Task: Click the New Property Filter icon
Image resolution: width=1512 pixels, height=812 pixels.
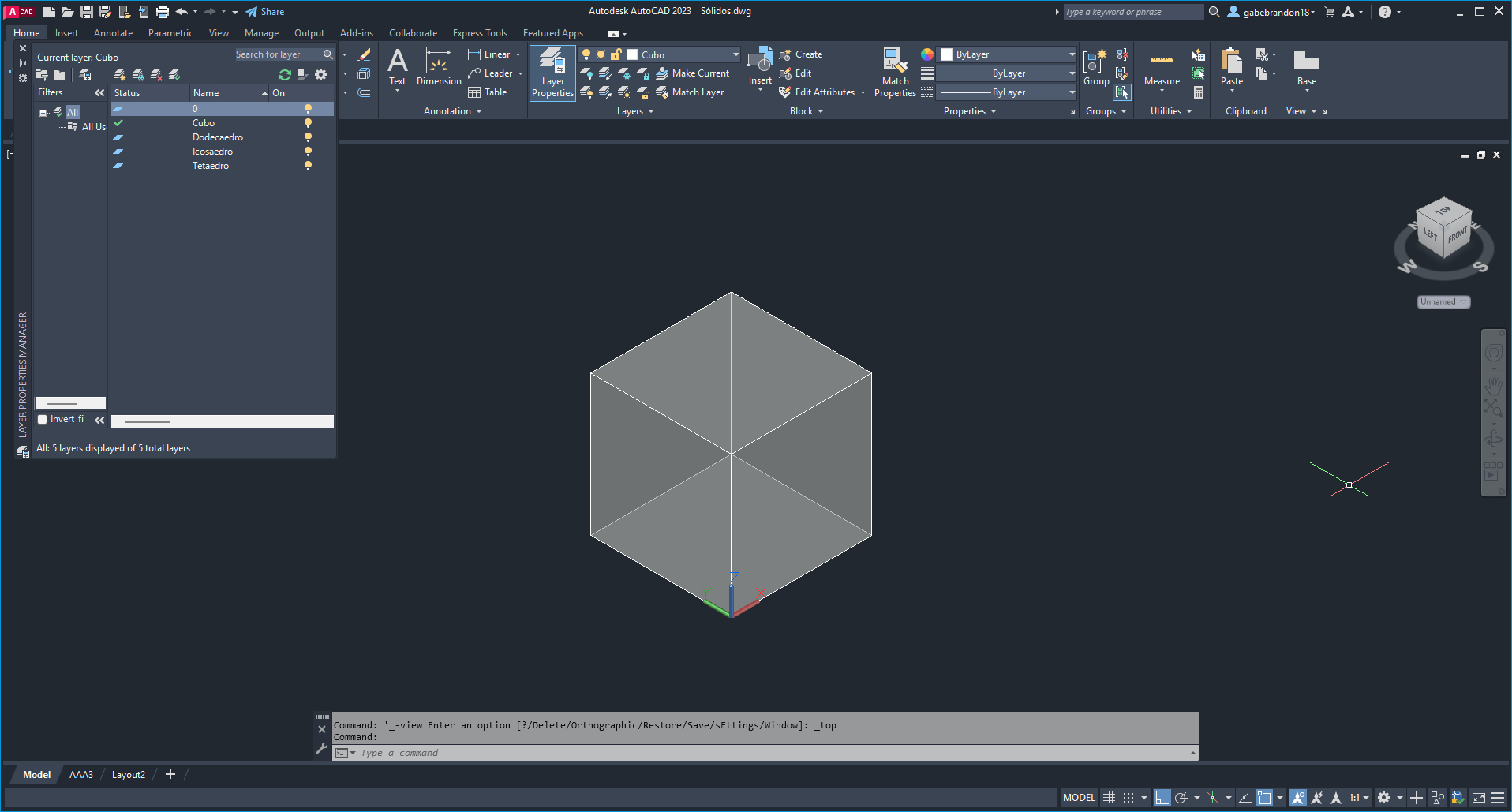Action: point(42,75)
